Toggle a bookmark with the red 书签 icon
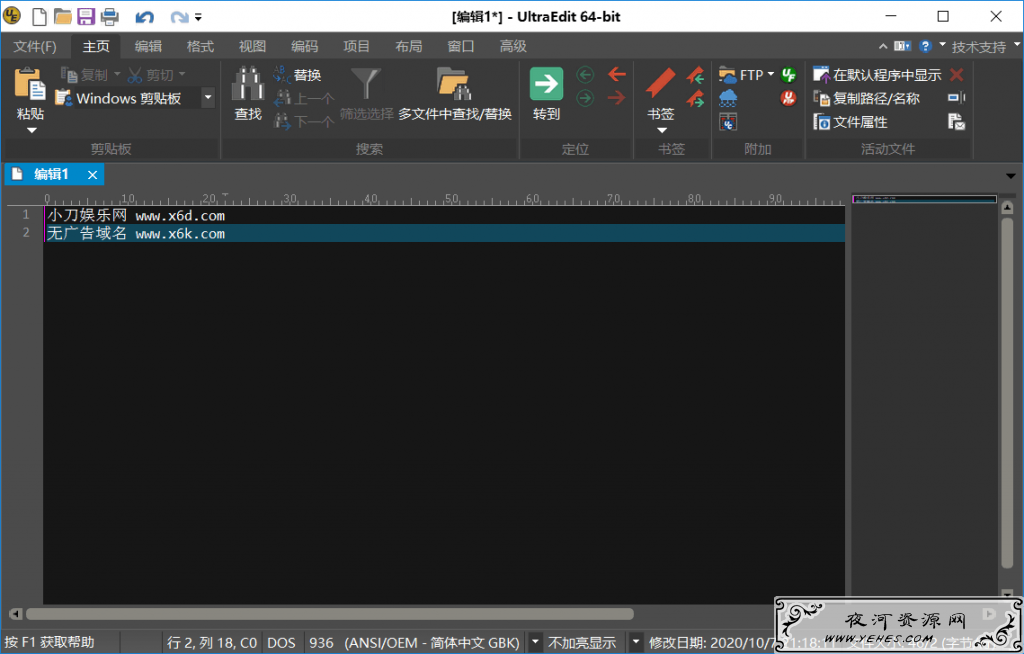Viewport: 1024px width, 654px height. click(x=660, y=83)
